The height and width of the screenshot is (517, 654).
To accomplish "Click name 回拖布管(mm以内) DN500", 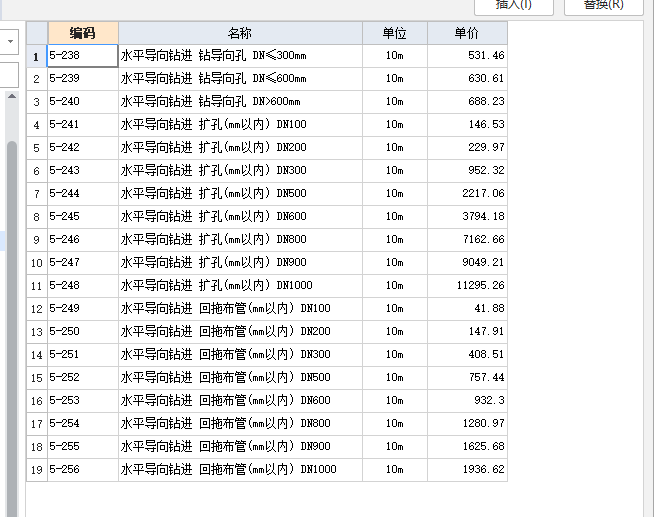I will click(x=241, y=378).
